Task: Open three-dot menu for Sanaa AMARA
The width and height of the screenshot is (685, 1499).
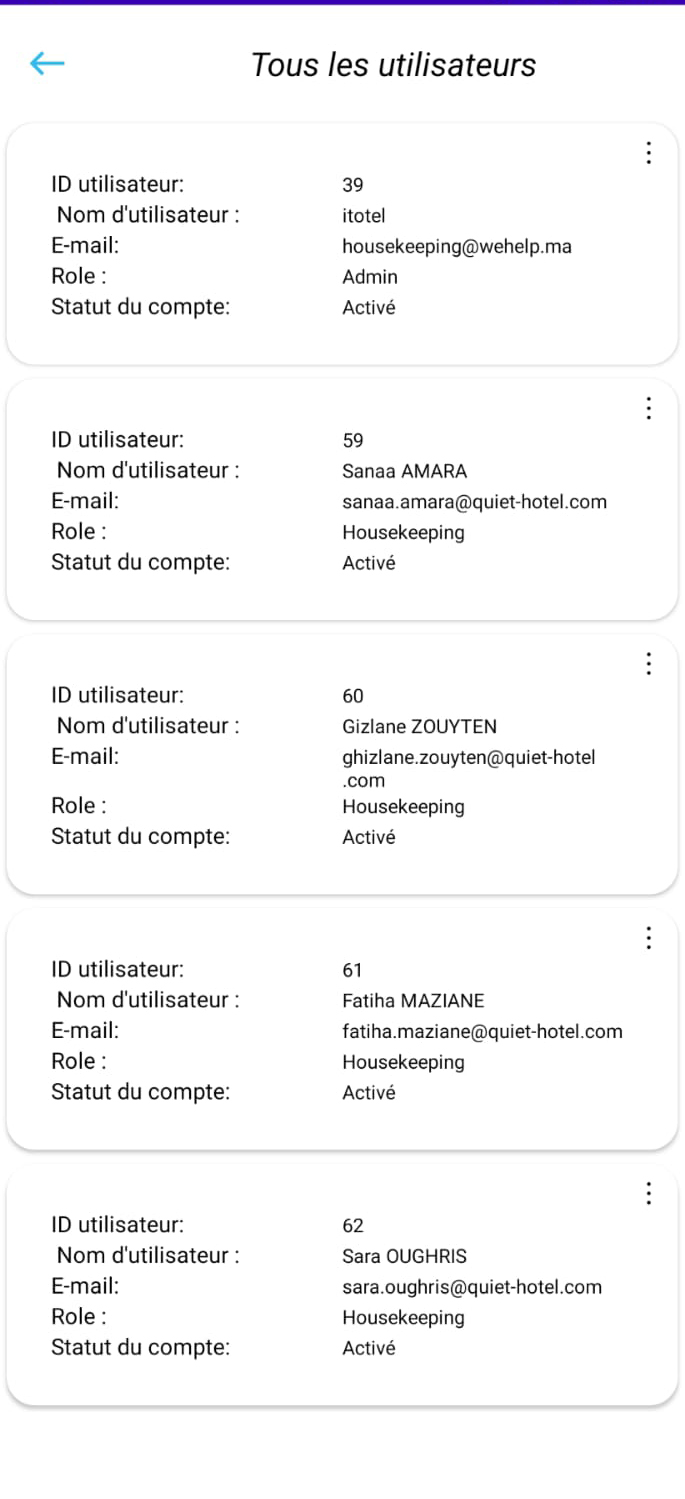Action: [649, 408]
